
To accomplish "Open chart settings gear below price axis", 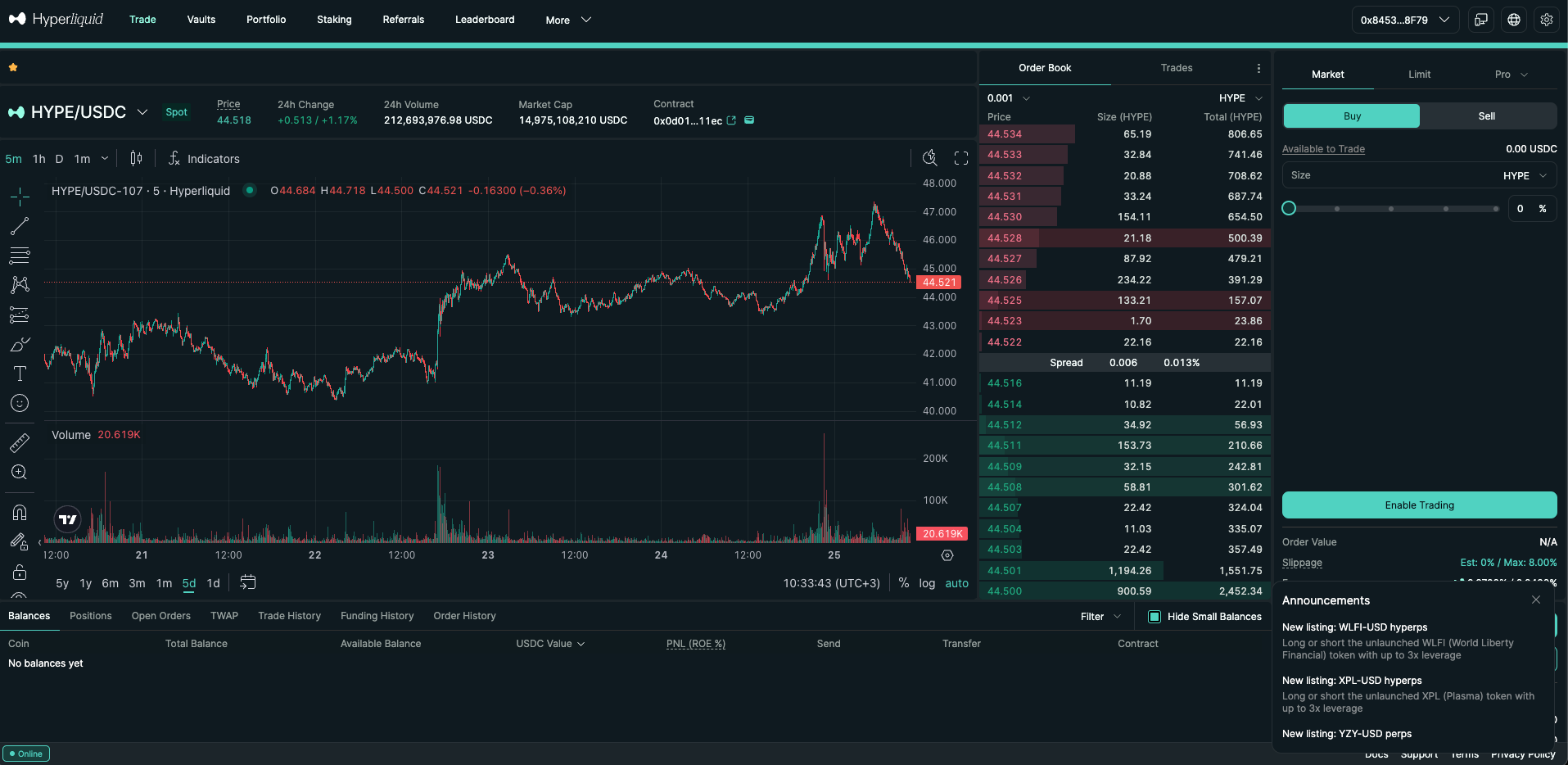I will click(x=947, y=555).
